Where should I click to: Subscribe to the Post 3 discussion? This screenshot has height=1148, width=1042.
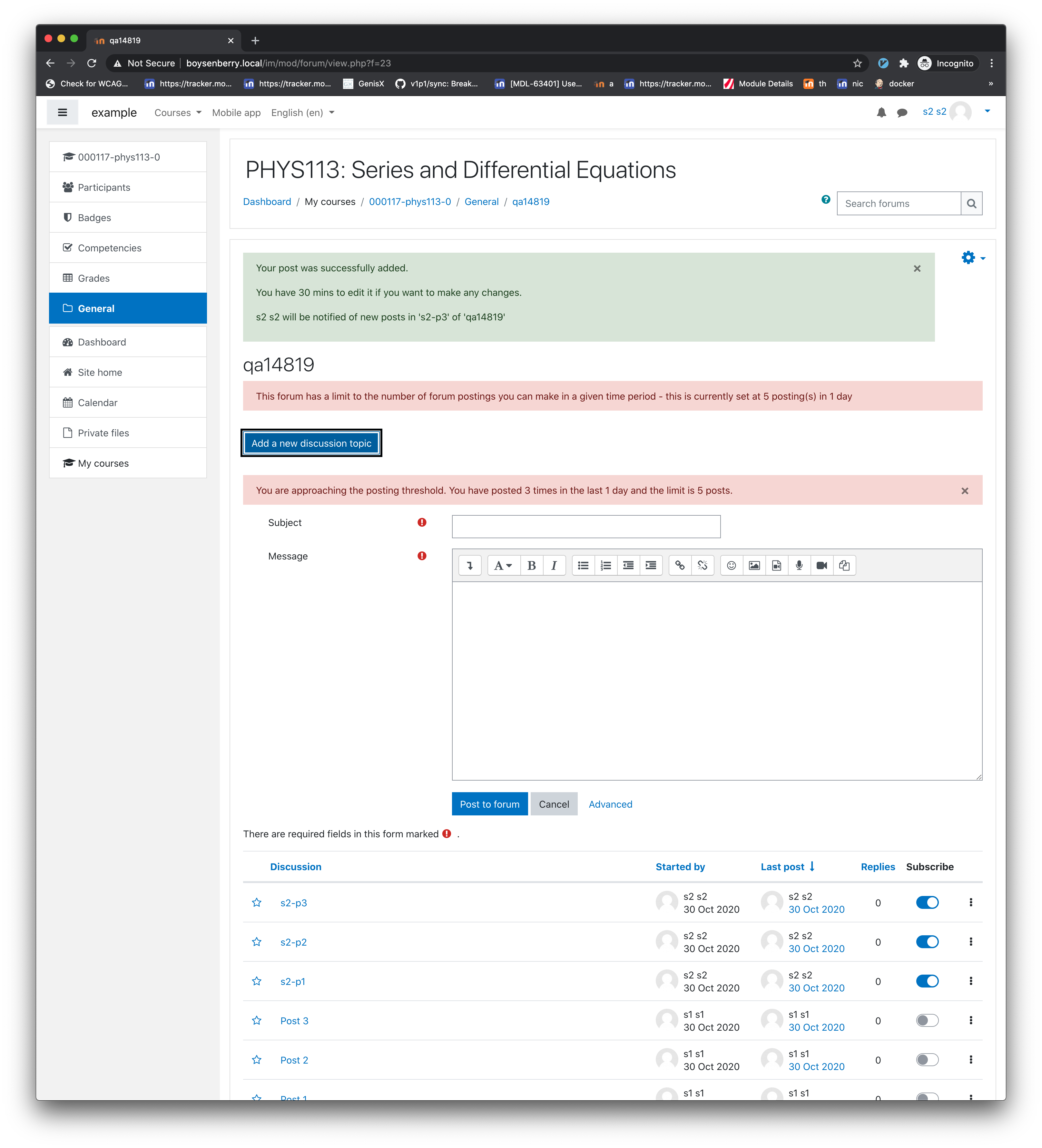point(927,1020)
